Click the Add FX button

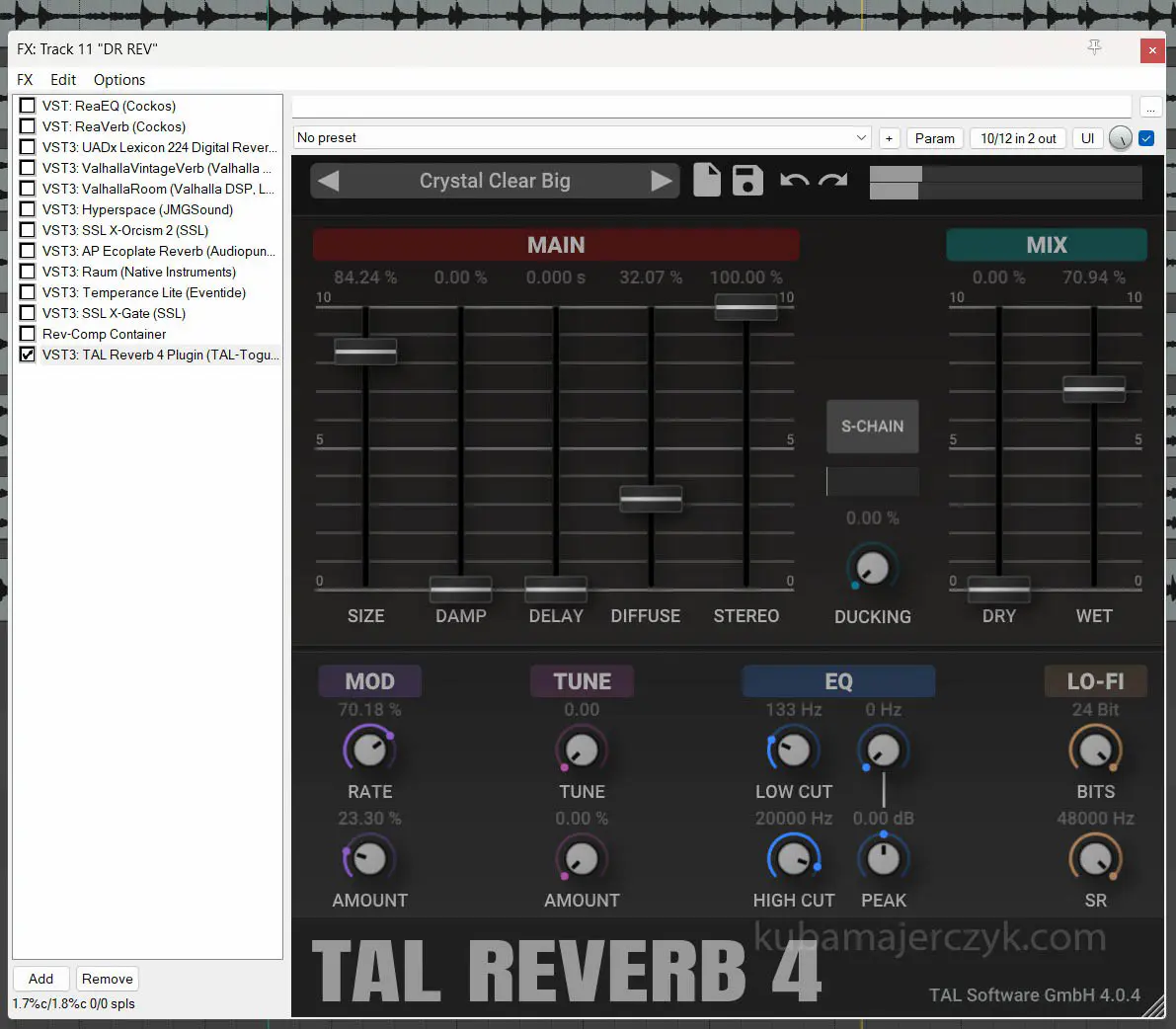40,979
